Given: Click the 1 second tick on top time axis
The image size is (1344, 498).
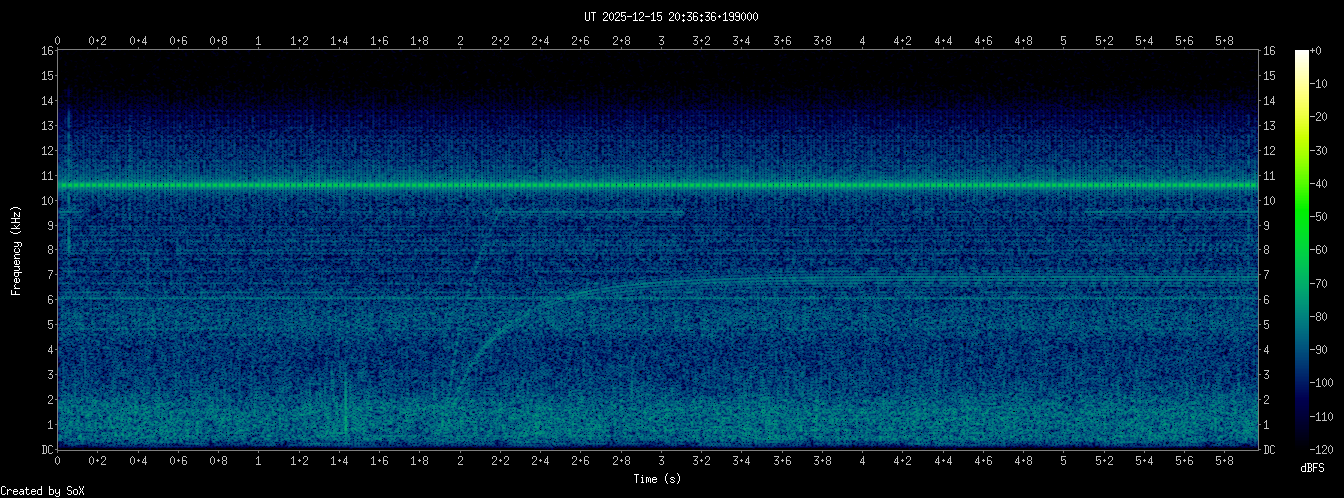Looking at the screenshot, I should (259, 41).
